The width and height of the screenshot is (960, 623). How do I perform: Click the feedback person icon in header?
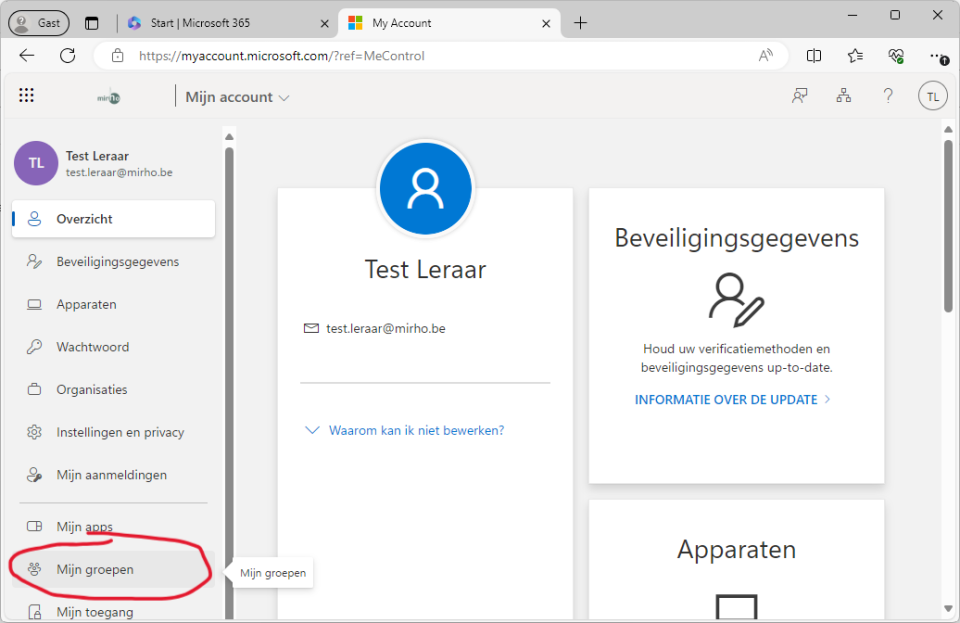click(800, 96)
